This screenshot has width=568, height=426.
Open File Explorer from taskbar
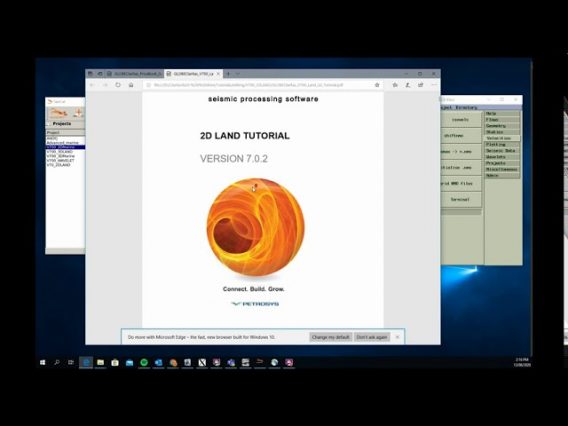tap(100, 362)
